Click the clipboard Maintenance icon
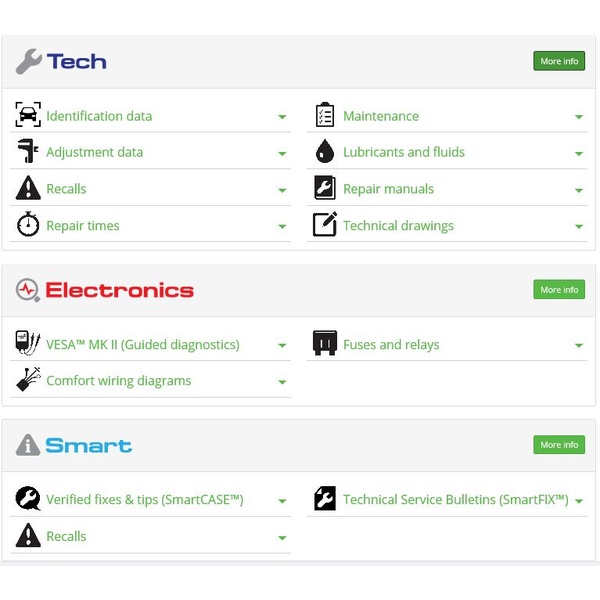Image resolution: width=600 pixels, height=600 pixels. (x=325, y=114)
